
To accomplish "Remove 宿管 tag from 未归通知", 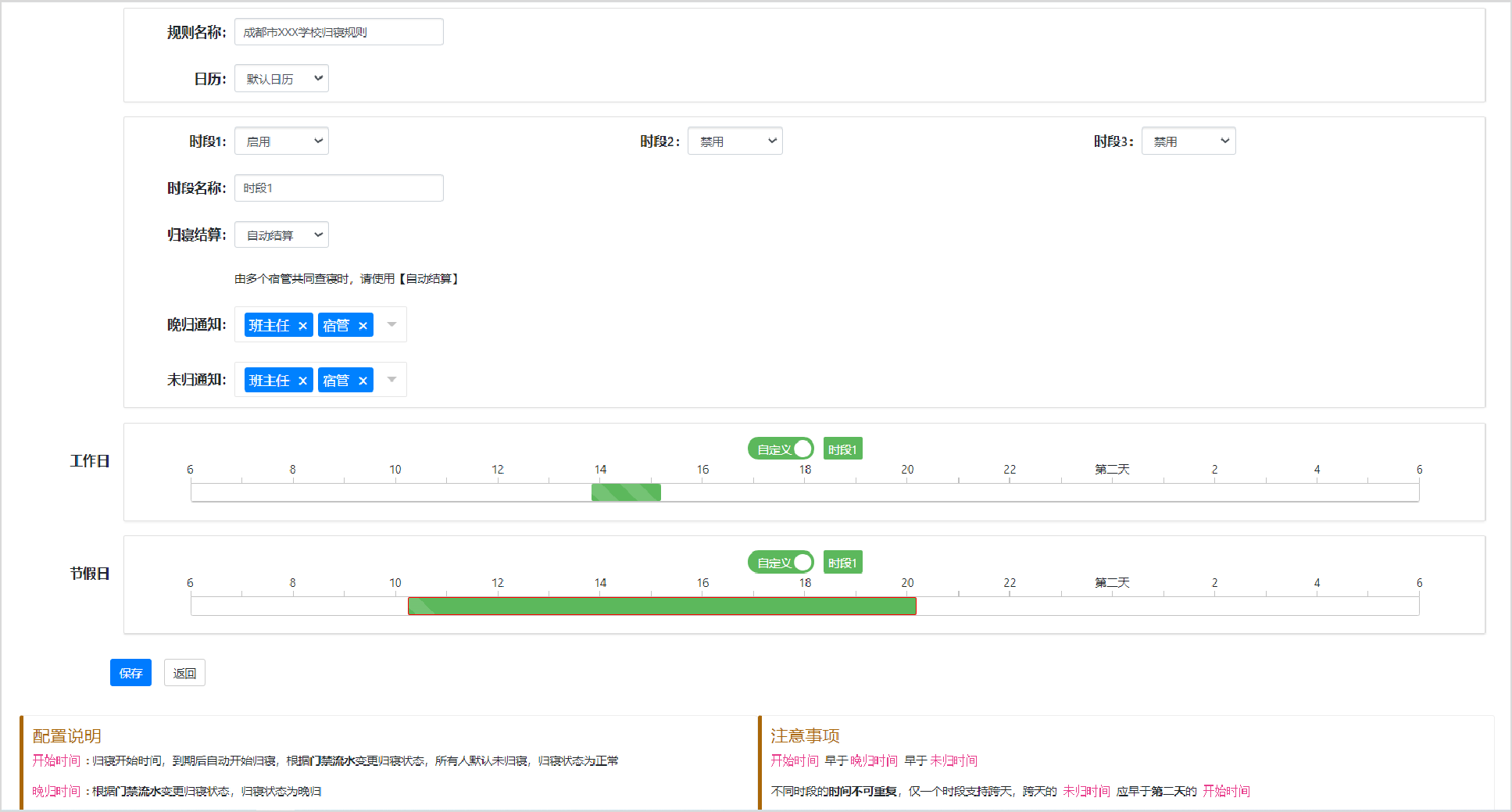I will [x=363, y=381].
